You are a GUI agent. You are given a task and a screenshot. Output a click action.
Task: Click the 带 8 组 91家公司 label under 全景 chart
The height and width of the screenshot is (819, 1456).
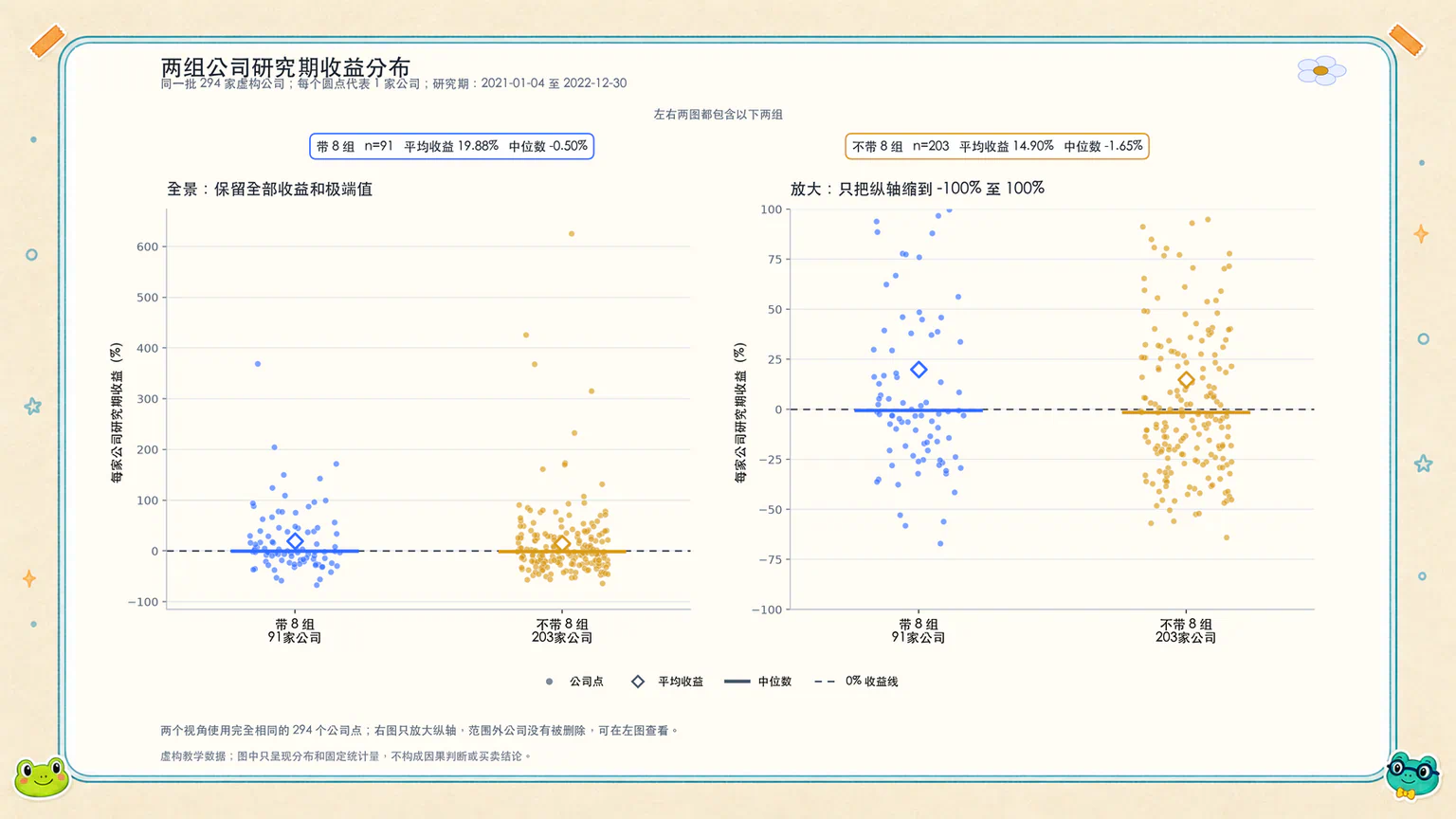295,631
